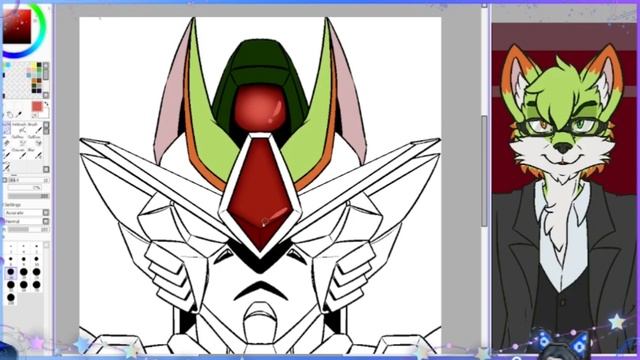Select the Brush tool in the first tray row
Screen dimensions: 640x360
pyautogui.click(x=36, y=128)
